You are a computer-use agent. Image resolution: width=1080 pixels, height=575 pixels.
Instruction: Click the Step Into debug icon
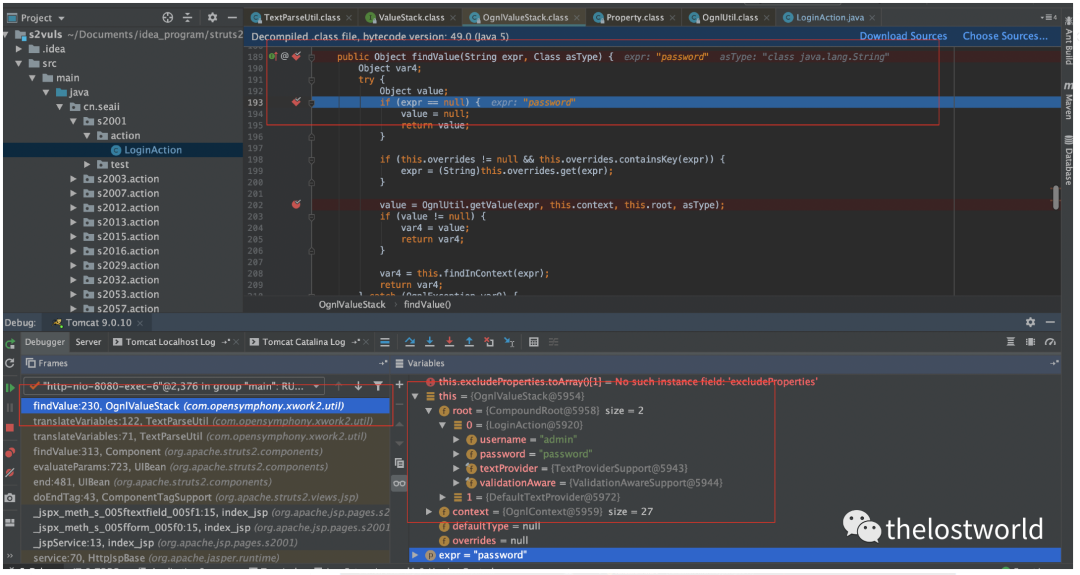(429, 342)
